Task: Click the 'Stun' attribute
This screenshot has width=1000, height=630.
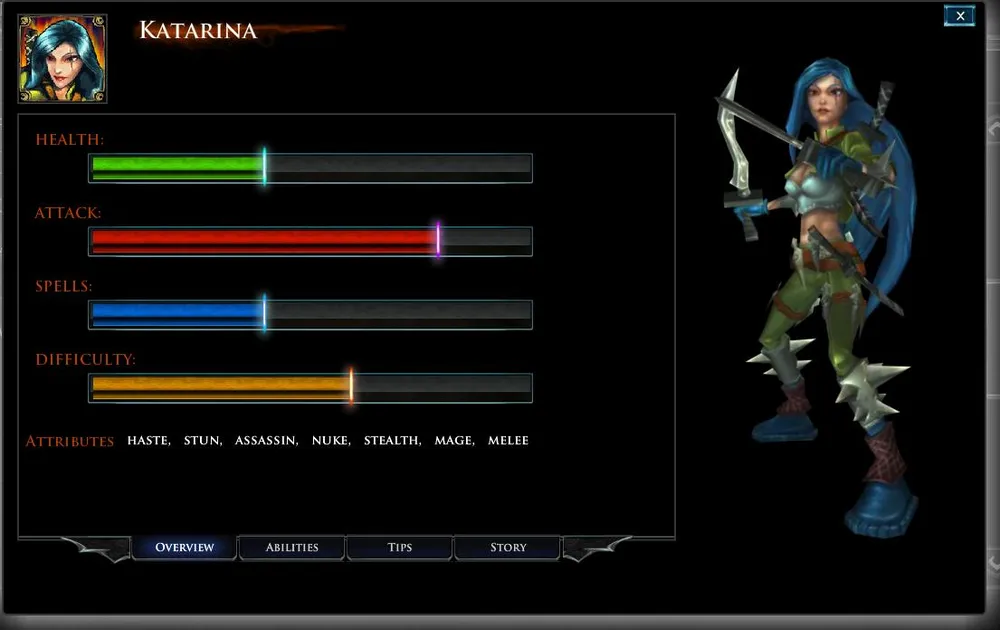Action: (x=203, y=441)
